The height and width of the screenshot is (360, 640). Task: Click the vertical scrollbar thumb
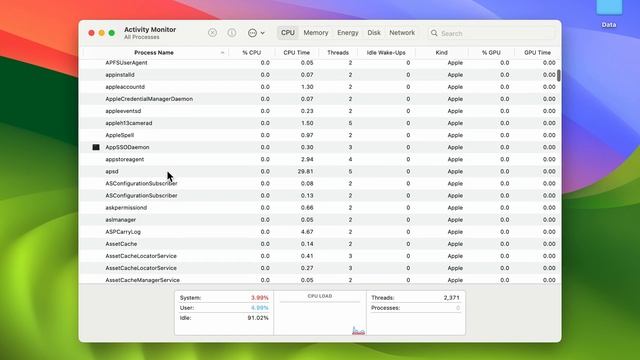[x=558, y=75]
